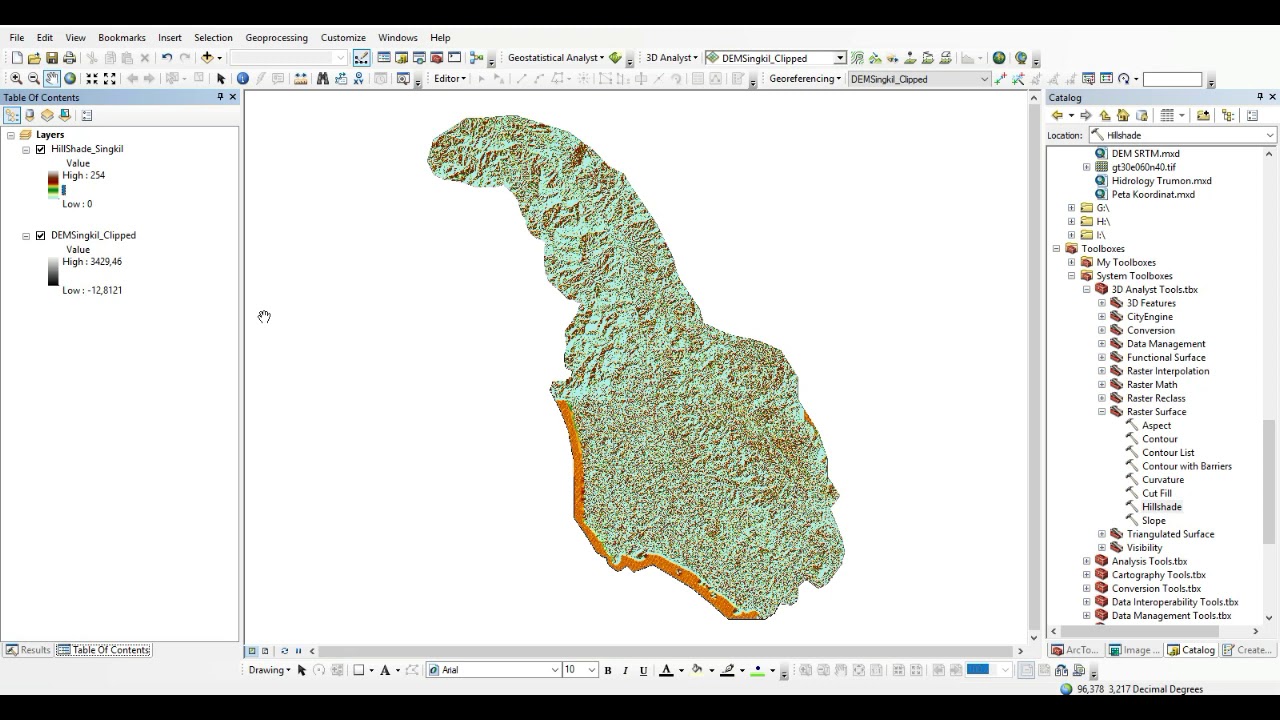Image resolution: width=1280 pixels, height=720 pixels.
Task: Click the Create Contours 3D Analyst icon
Action: [857, 58]
